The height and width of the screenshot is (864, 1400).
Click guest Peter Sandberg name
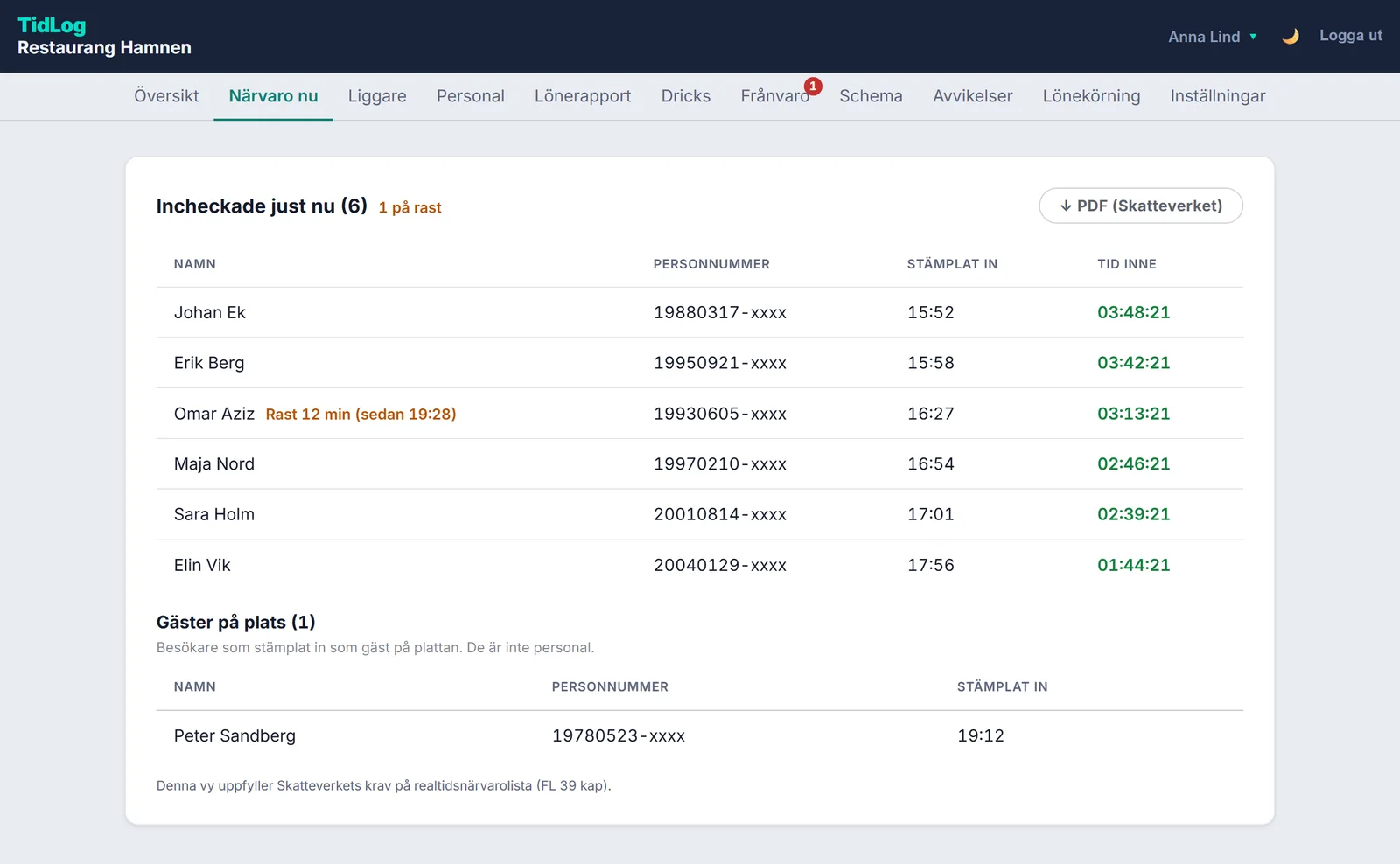point(234,736)
